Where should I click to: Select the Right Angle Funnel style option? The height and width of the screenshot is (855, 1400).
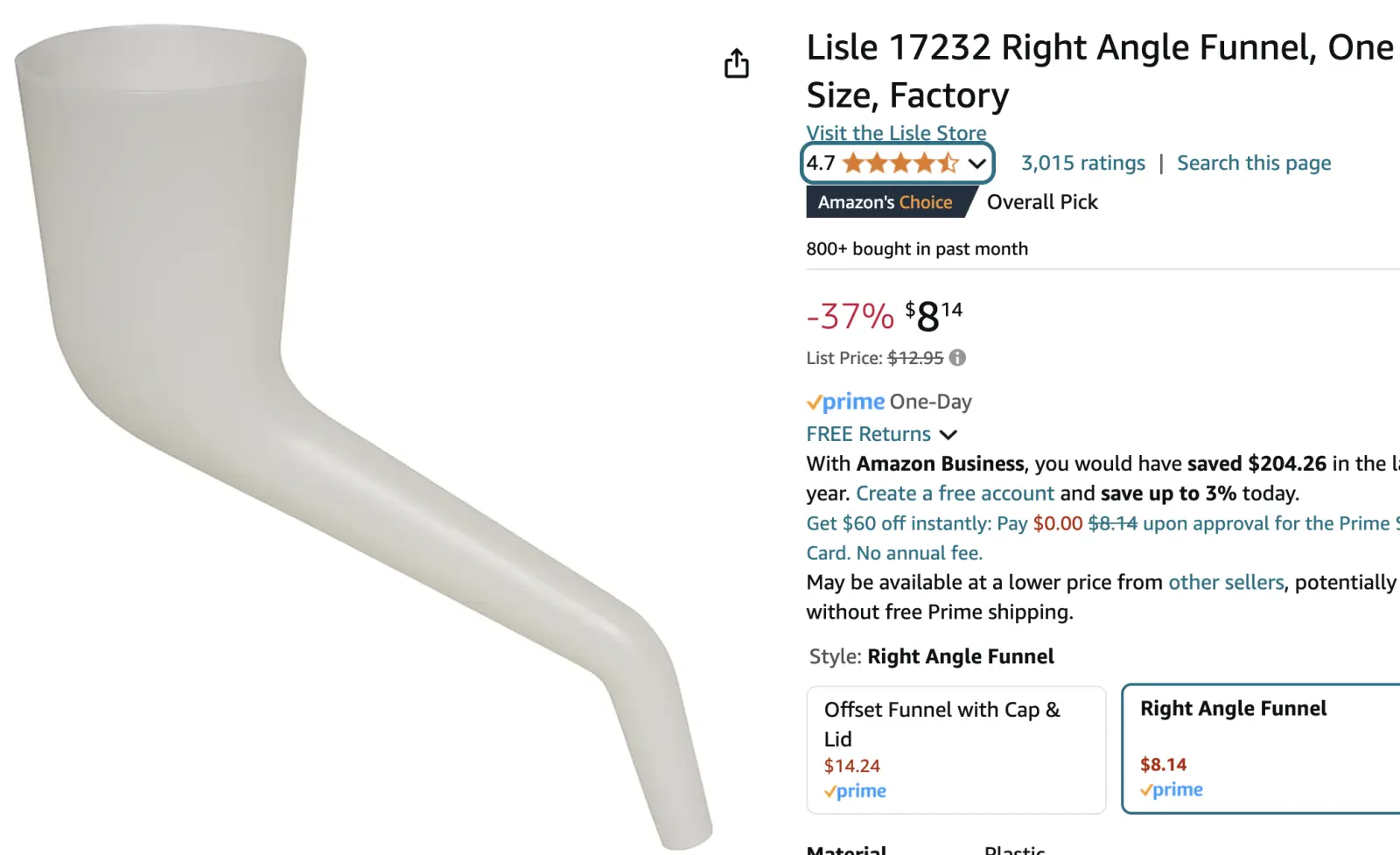(1260, 748)
